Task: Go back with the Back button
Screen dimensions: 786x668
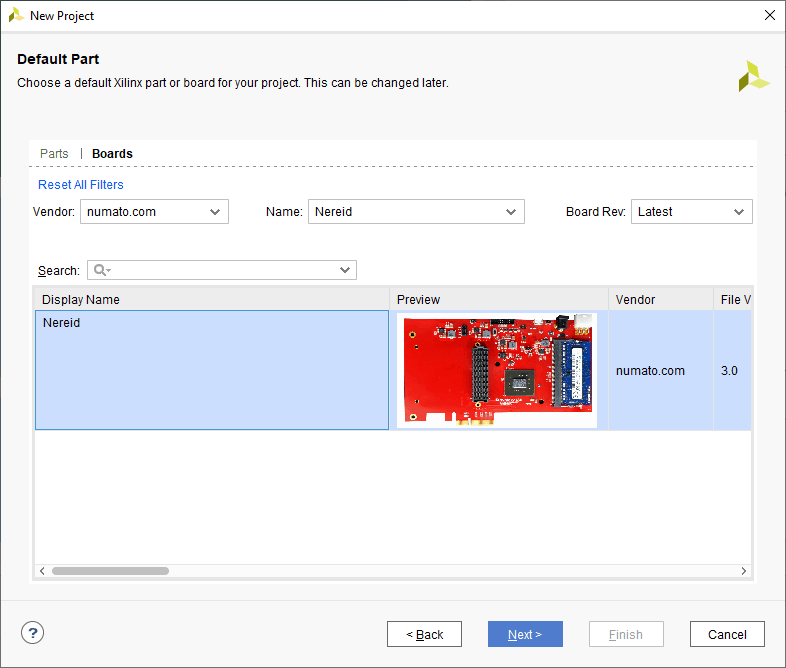Action: click(x=424, y=634)
